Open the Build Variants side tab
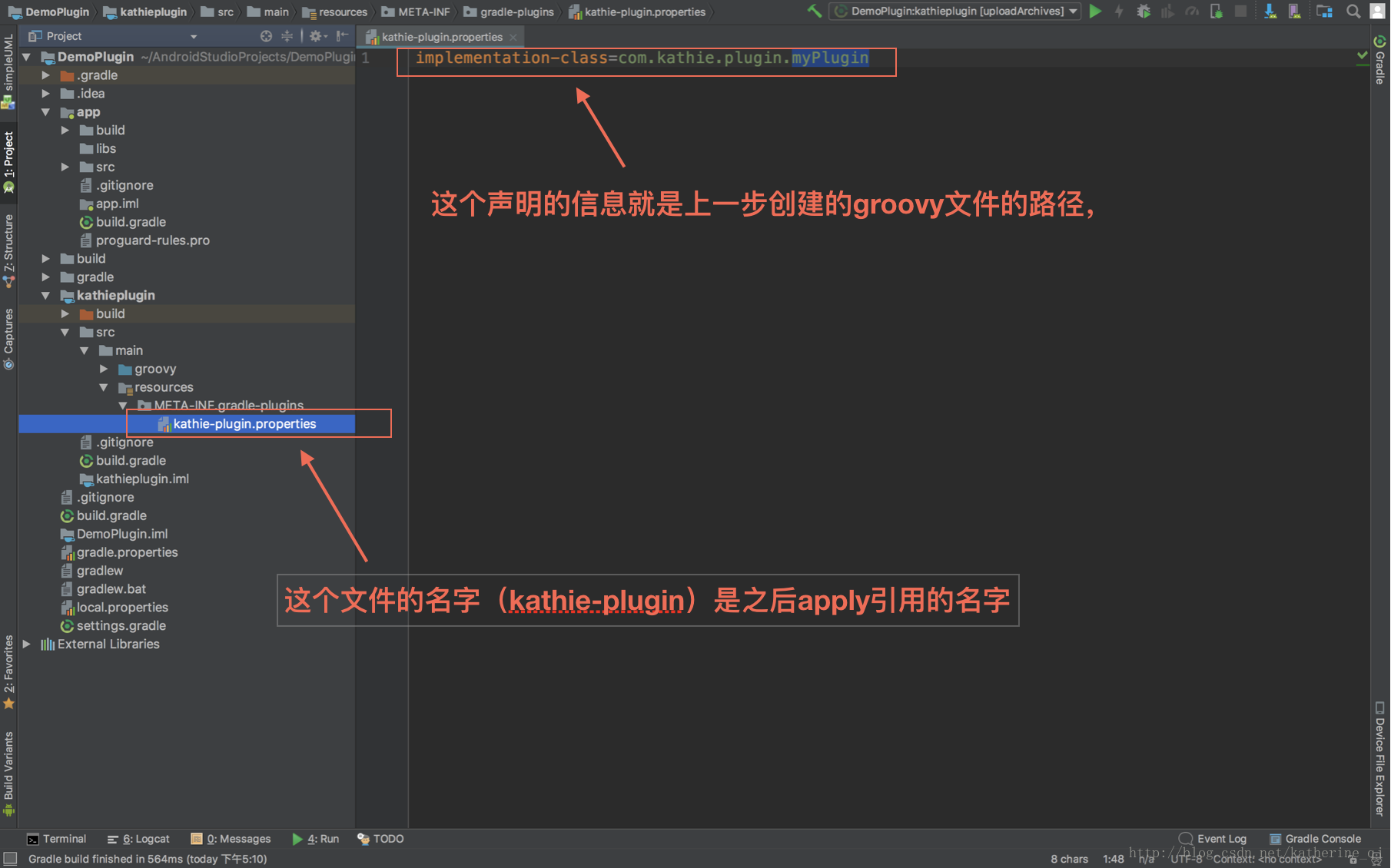The image size is (1391, 868). [9, 773]
